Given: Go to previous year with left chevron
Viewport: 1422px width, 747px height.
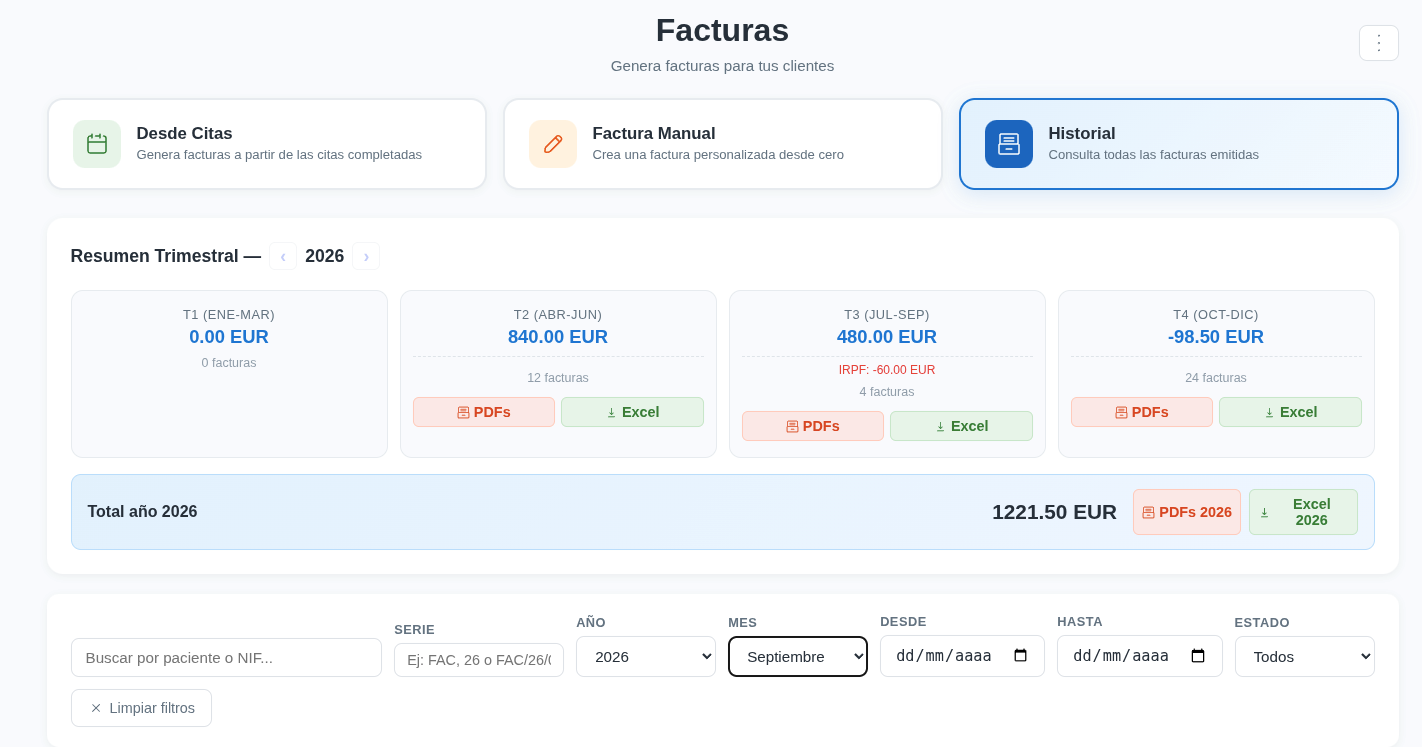Looking at the screenshot, I should [x=283, y=256].
